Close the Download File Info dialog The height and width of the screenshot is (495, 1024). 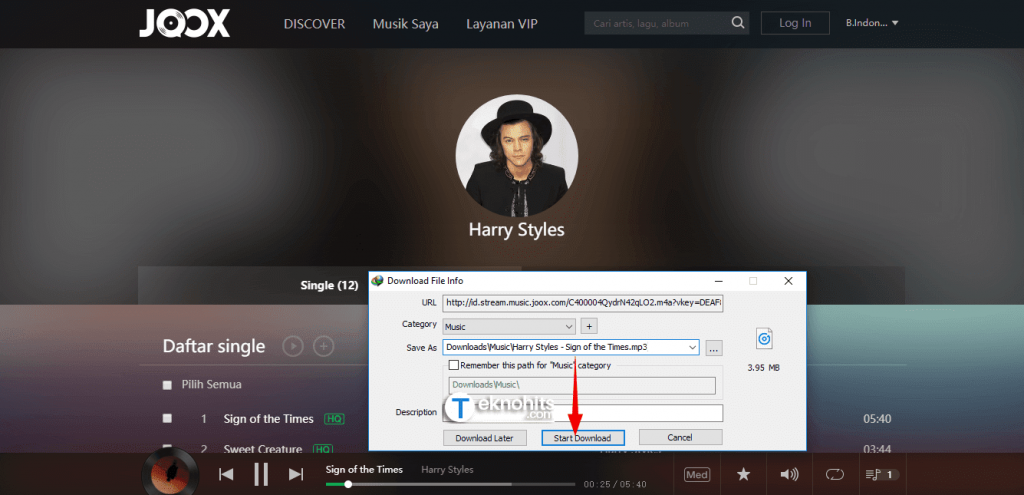point(788,281)
